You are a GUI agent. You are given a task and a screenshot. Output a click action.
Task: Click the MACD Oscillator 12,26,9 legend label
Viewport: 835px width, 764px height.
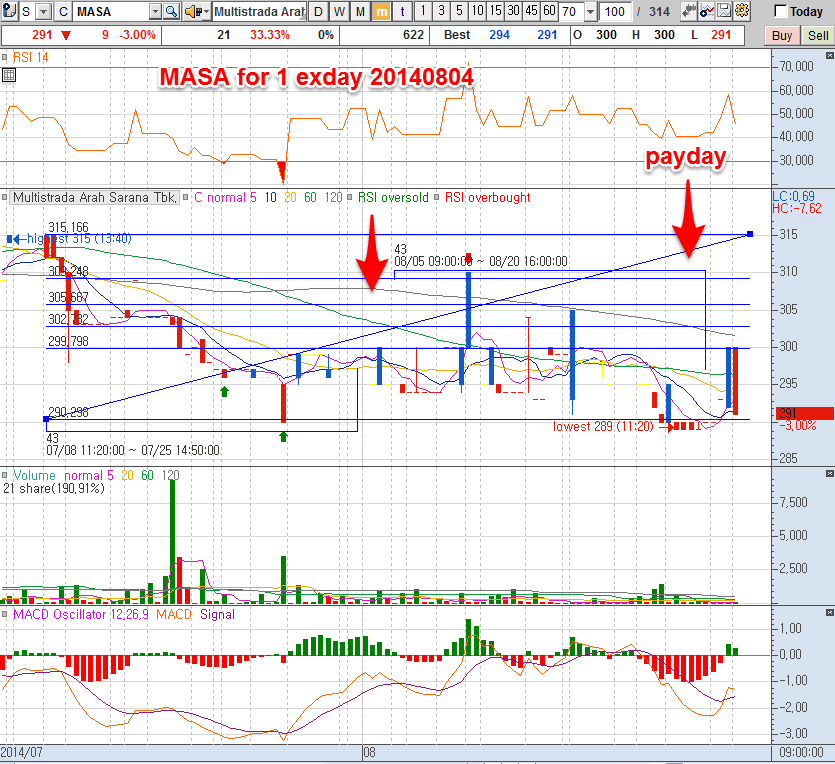[80, 614]
